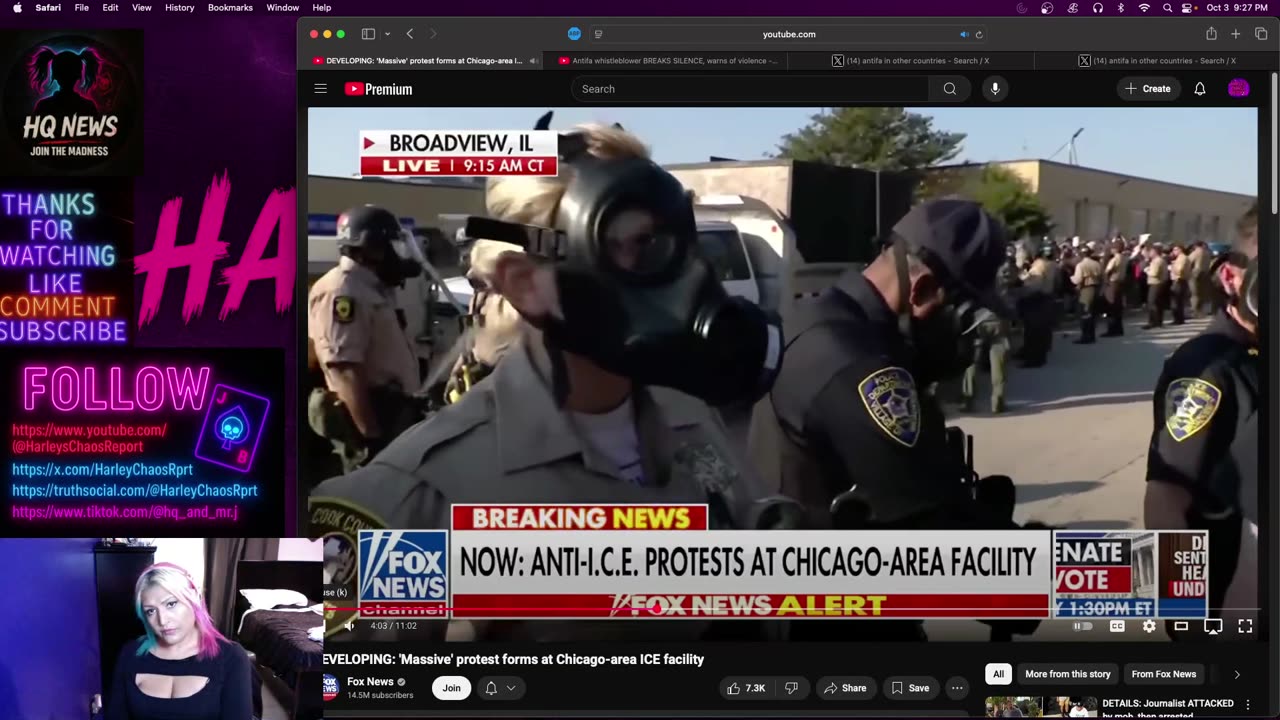Show Safari sidebar
The image size is (1280, 720).
click(368, 34)
